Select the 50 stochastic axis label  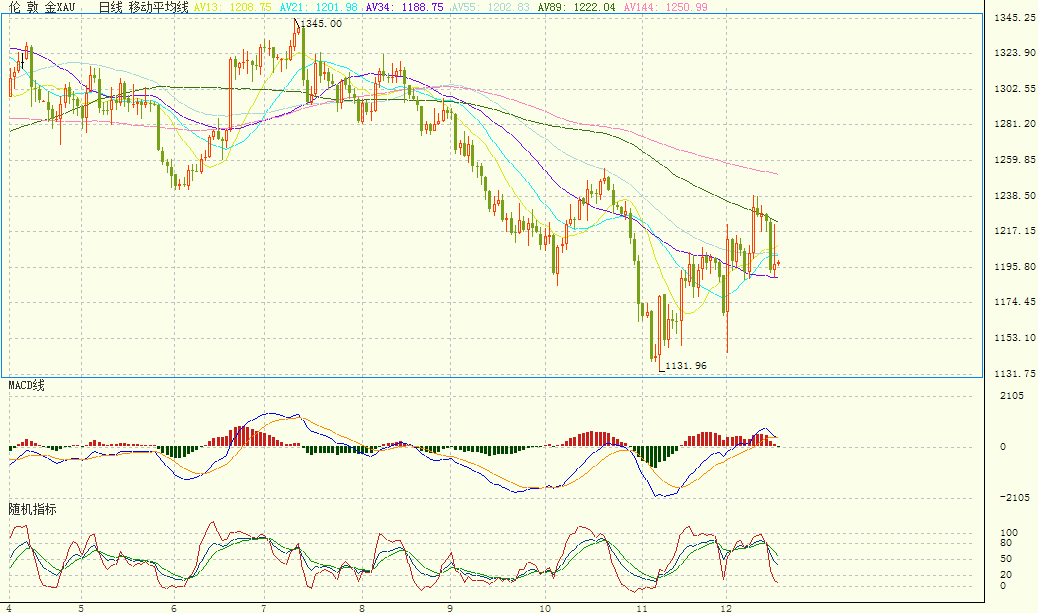point(1006,559)
